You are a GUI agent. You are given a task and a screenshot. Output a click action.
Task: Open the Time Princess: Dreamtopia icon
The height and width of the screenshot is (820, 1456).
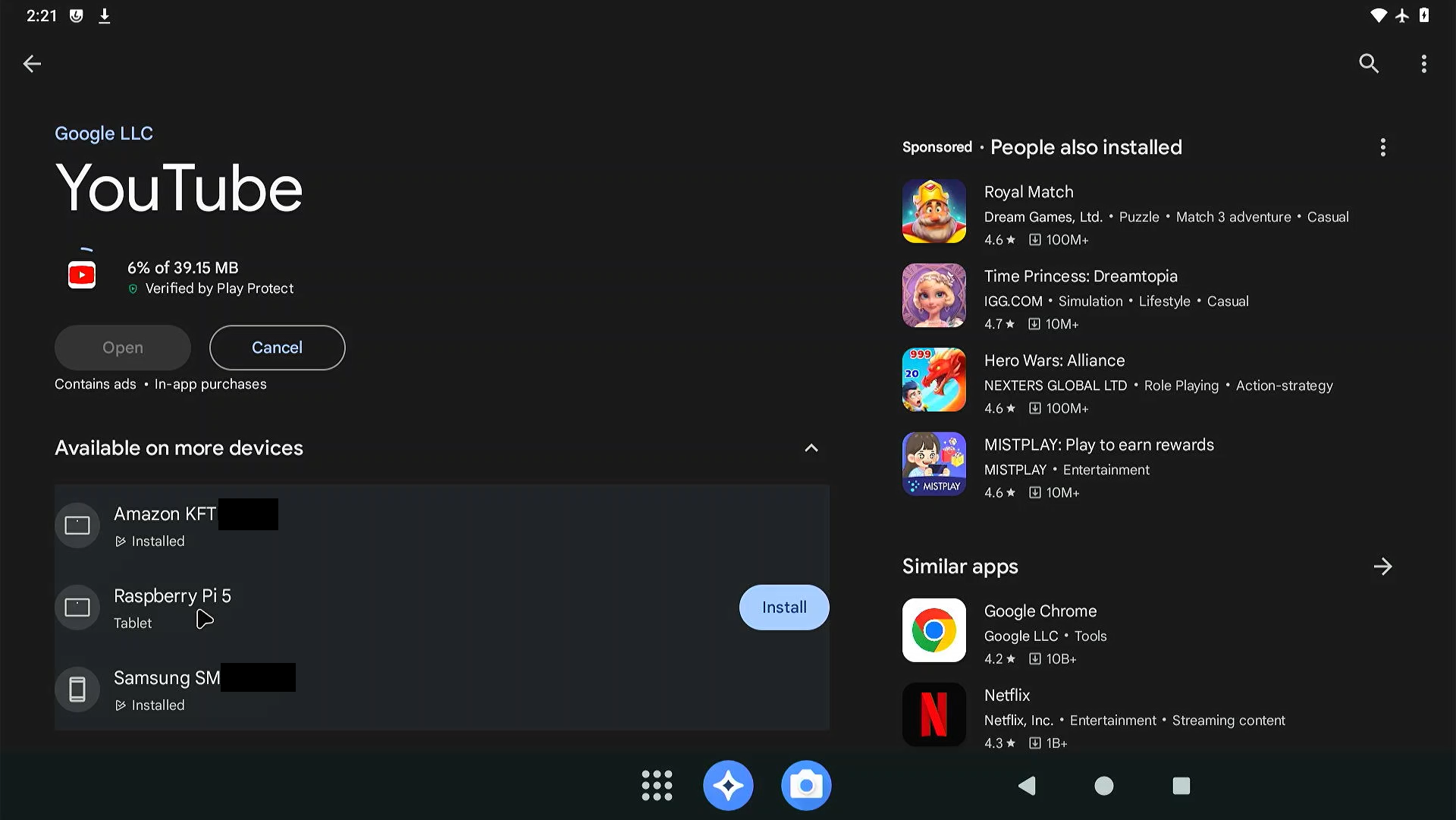934,296
